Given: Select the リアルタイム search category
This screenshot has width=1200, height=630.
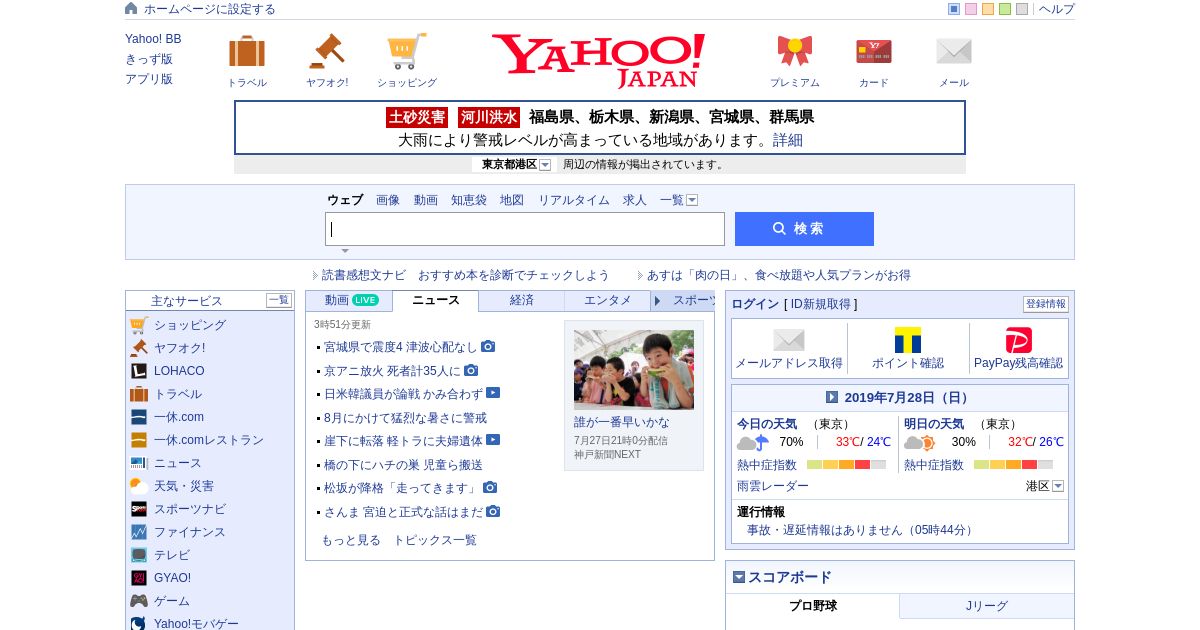Looking at the screenshot, I should (x=574, y=200).
